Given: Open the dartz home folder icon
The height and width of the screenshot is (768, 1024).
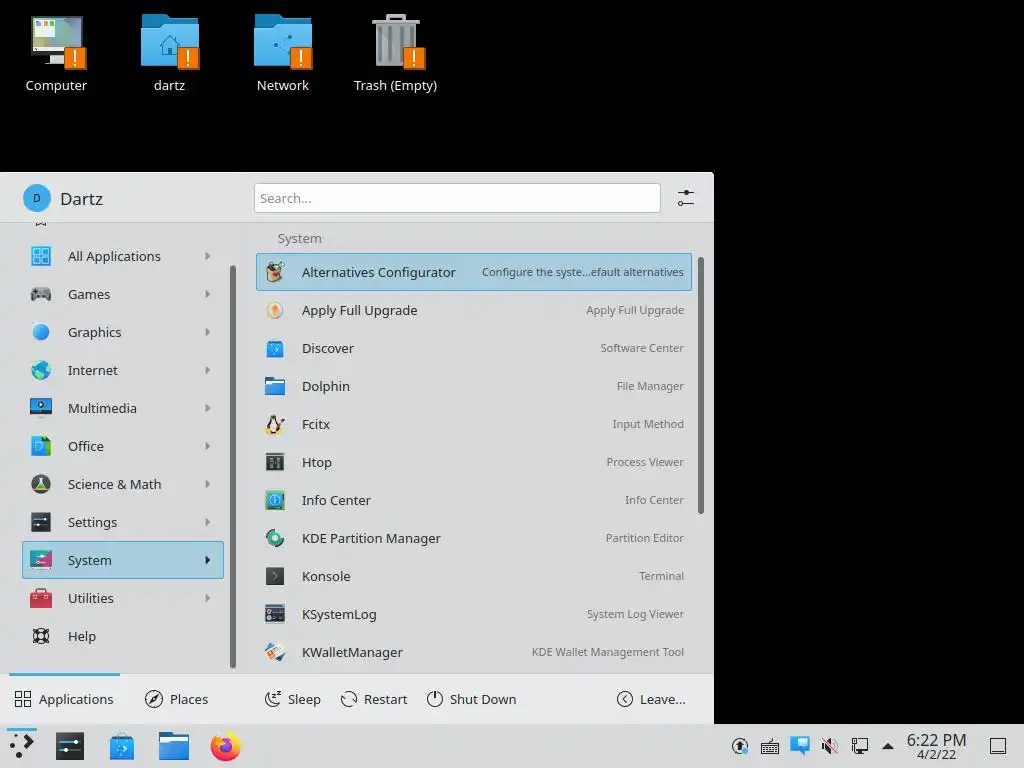Looking at the screenshot, I should tap(170, 54).
